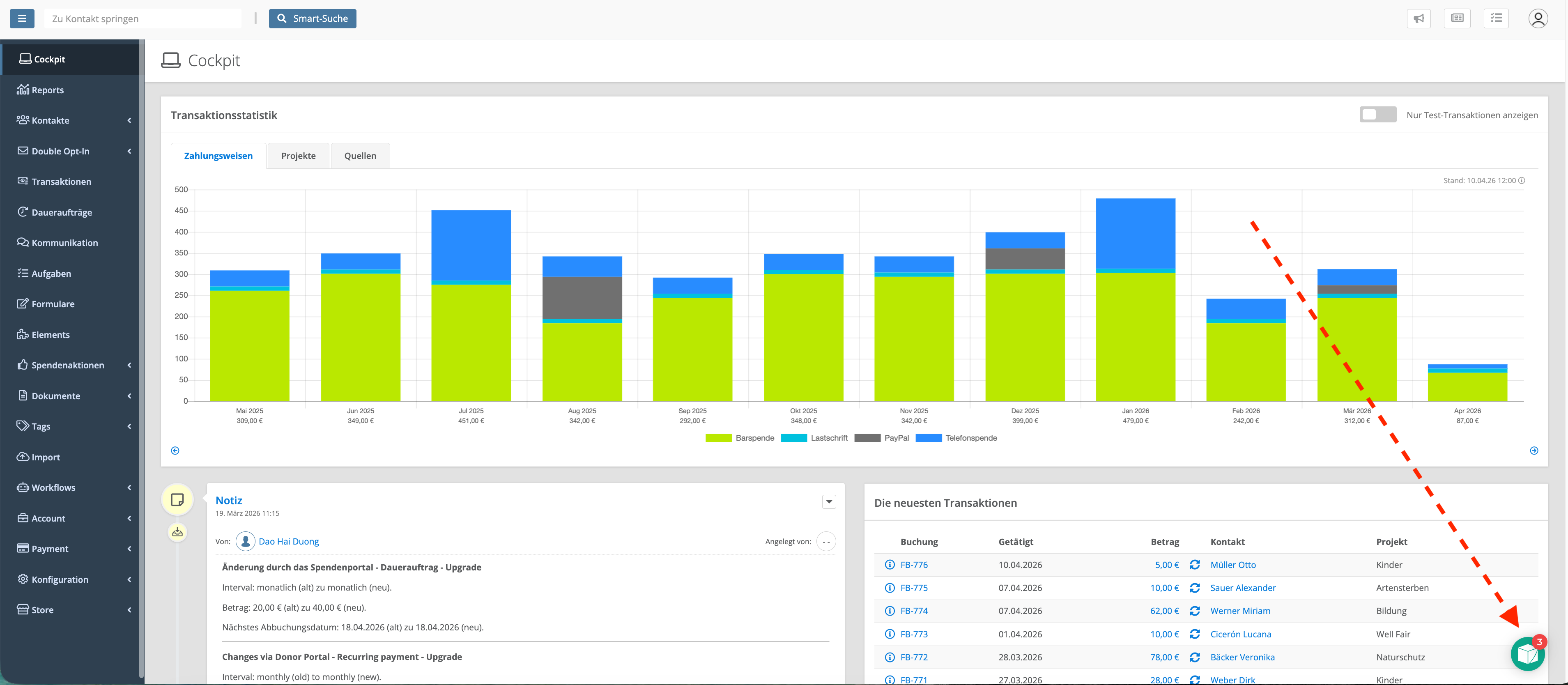Toggle Nur Test-Transaktionen anzeigen switch
1568x685 pixels.
click(1377, 115)
